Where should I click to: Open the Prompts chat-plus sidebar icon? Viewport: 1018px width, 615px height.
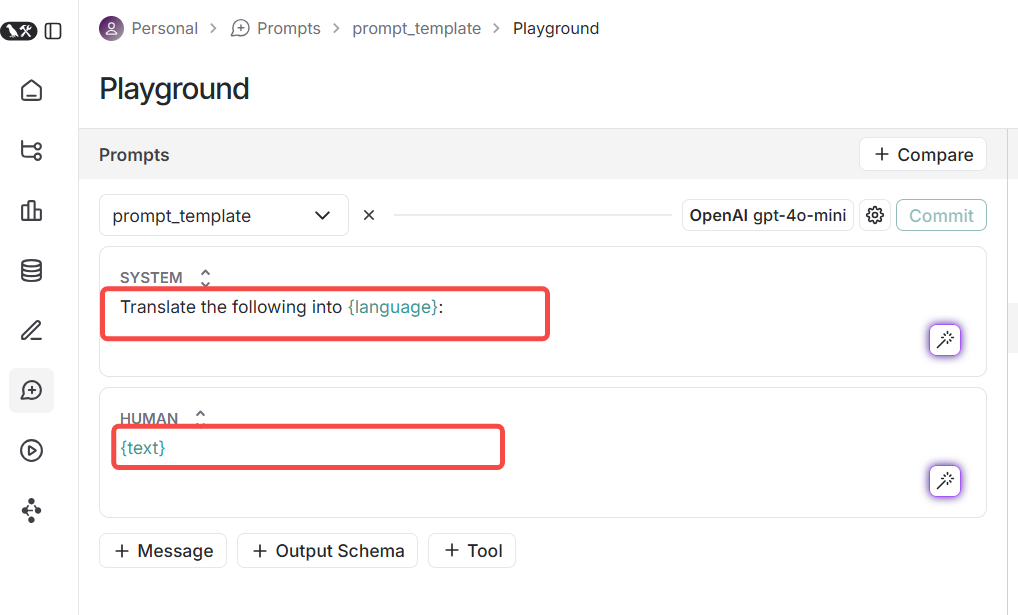[32, 390]
